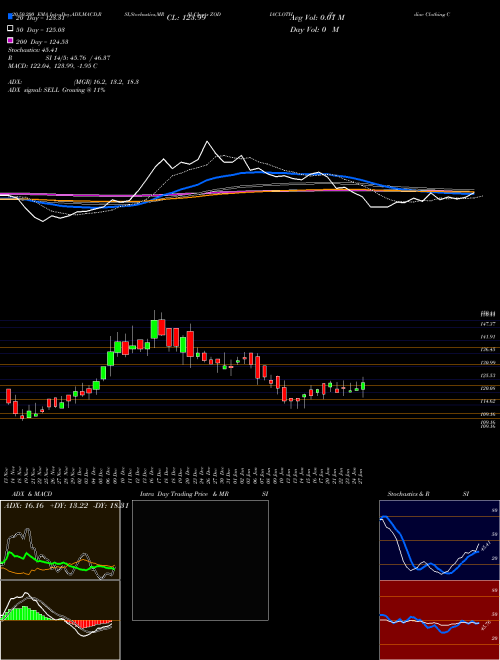The image size is (500, 660).
Task: Click the 'Stochastics: 45.41' readout
Action: pos(33,50)
